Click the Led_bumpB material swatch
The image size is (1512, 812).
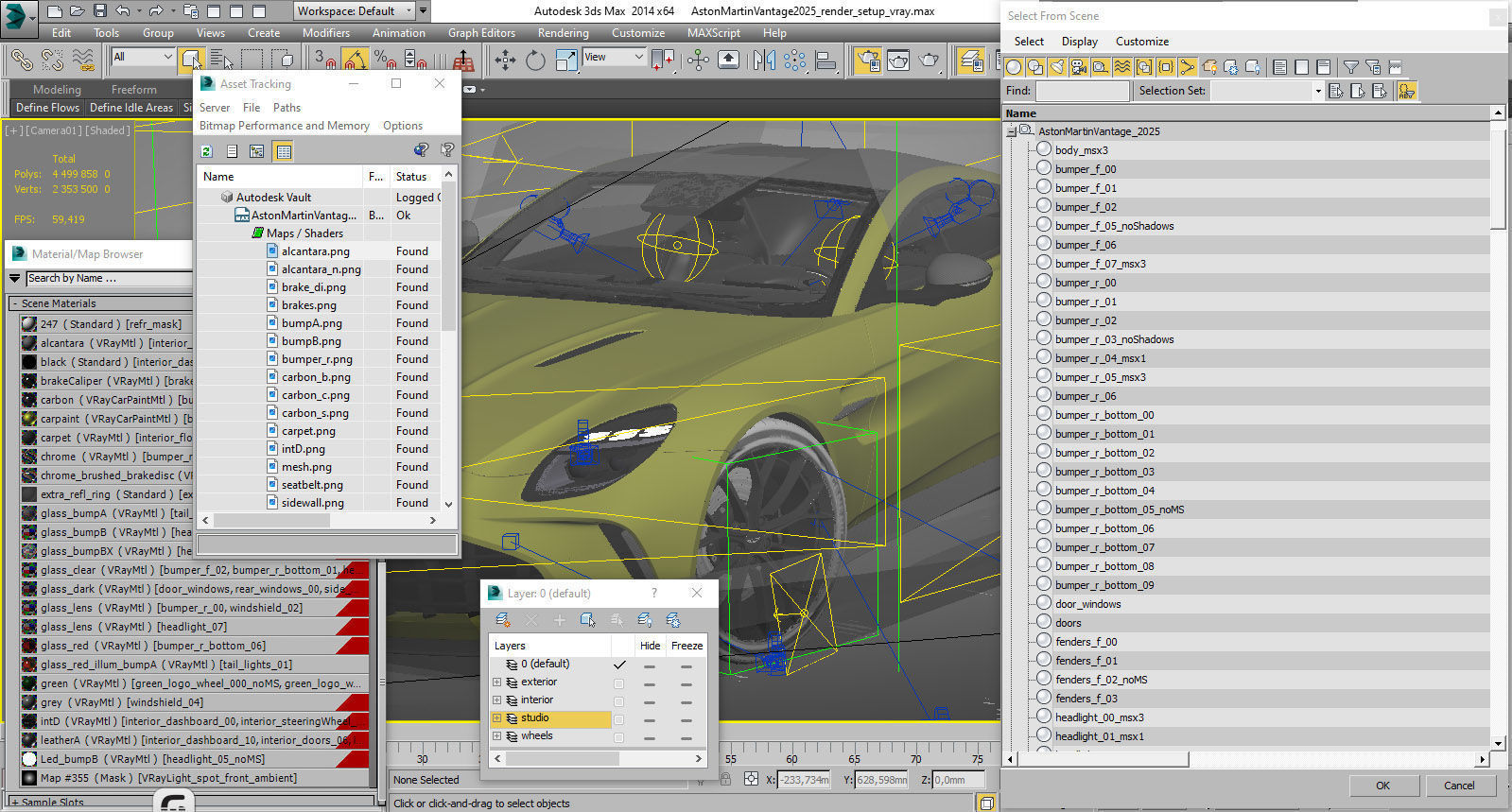tap(29, 759)
